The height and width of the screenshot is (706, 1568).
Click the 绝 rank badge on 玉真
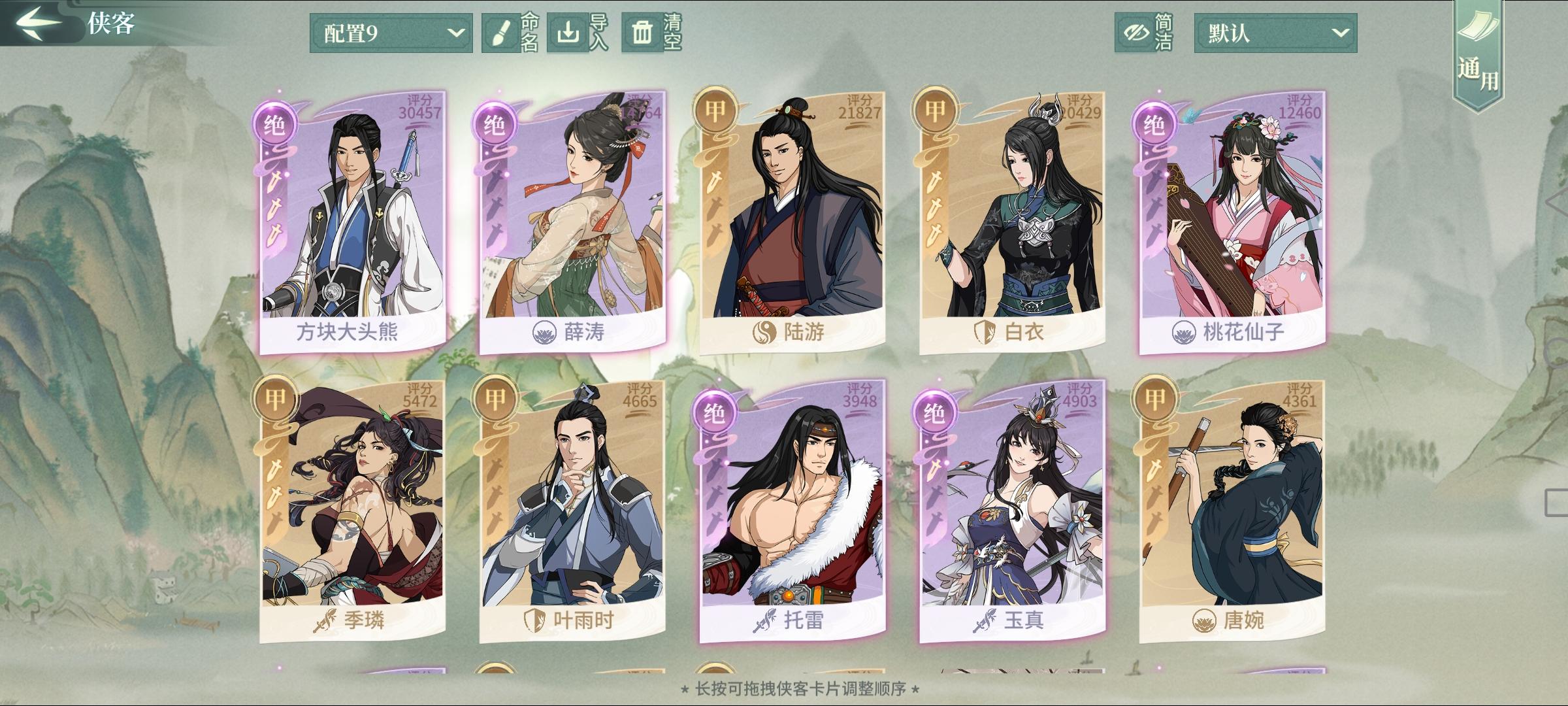coord(934,413)
